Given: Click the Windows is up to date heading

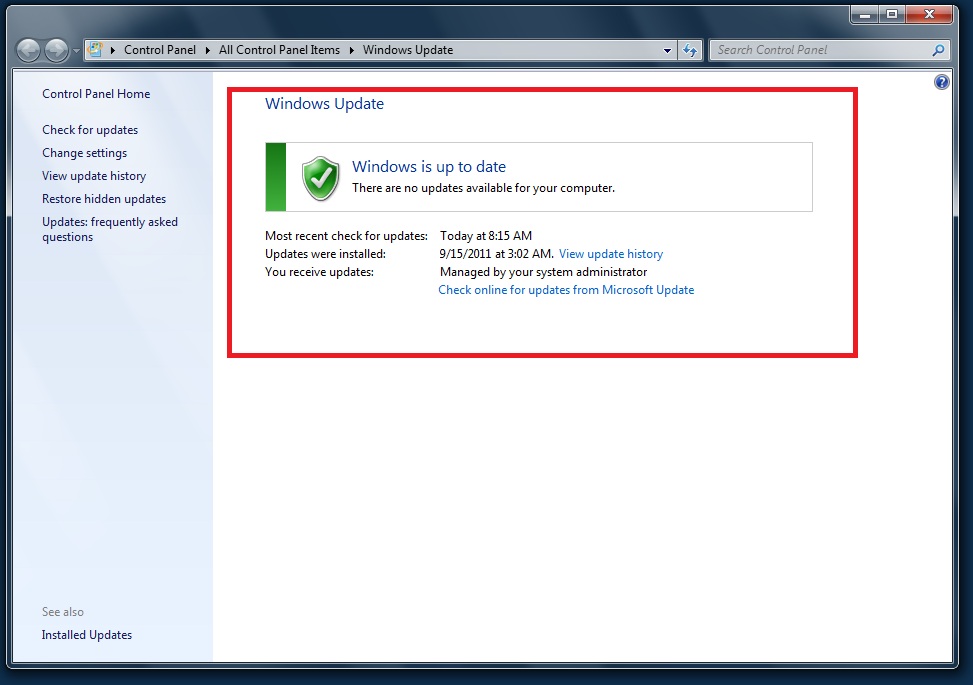Looking at the screenshot, I should [429, 166].
